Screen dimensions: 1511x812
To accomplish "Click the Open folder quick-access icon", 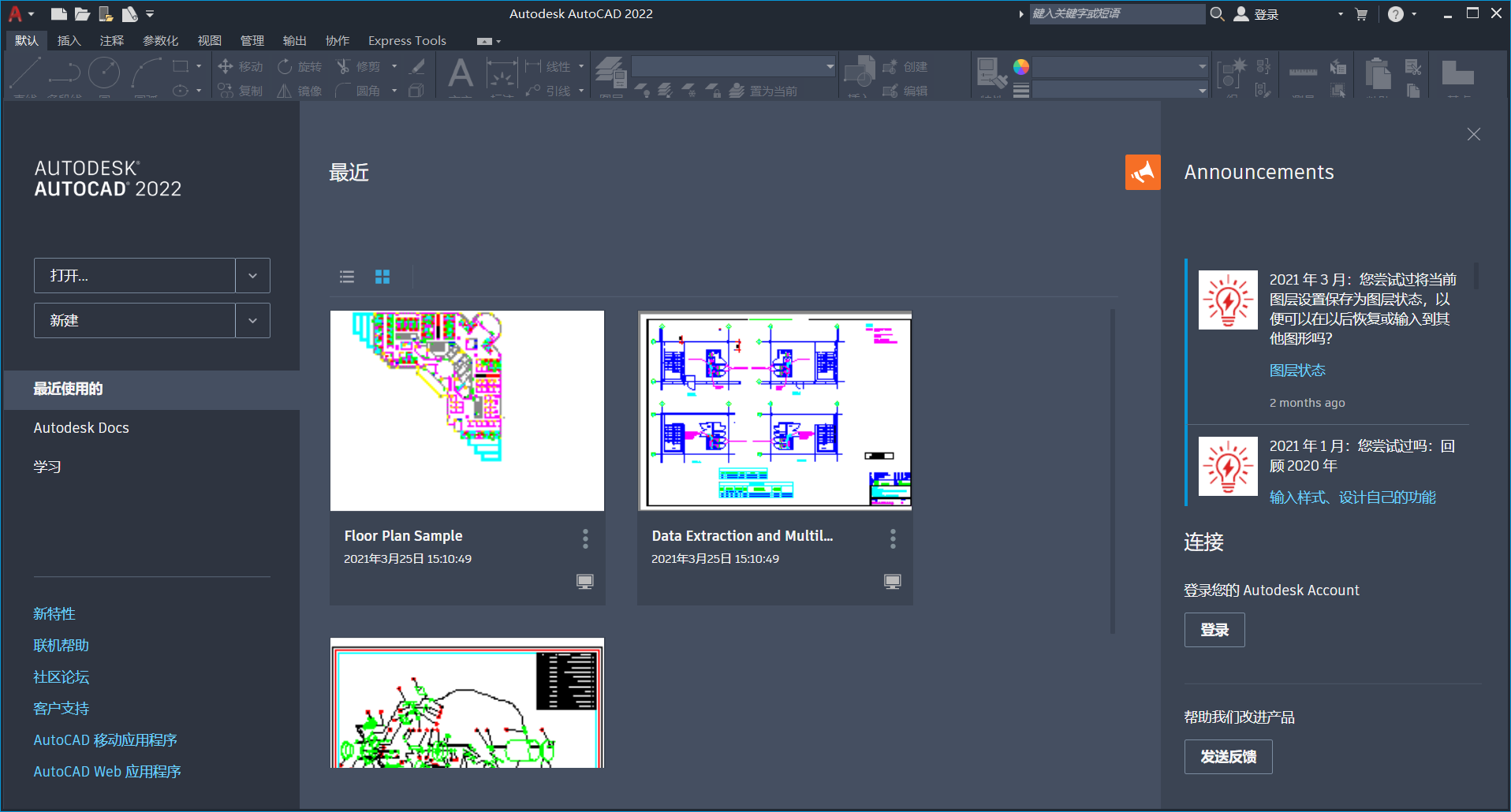I will click(x=82, y=13).
